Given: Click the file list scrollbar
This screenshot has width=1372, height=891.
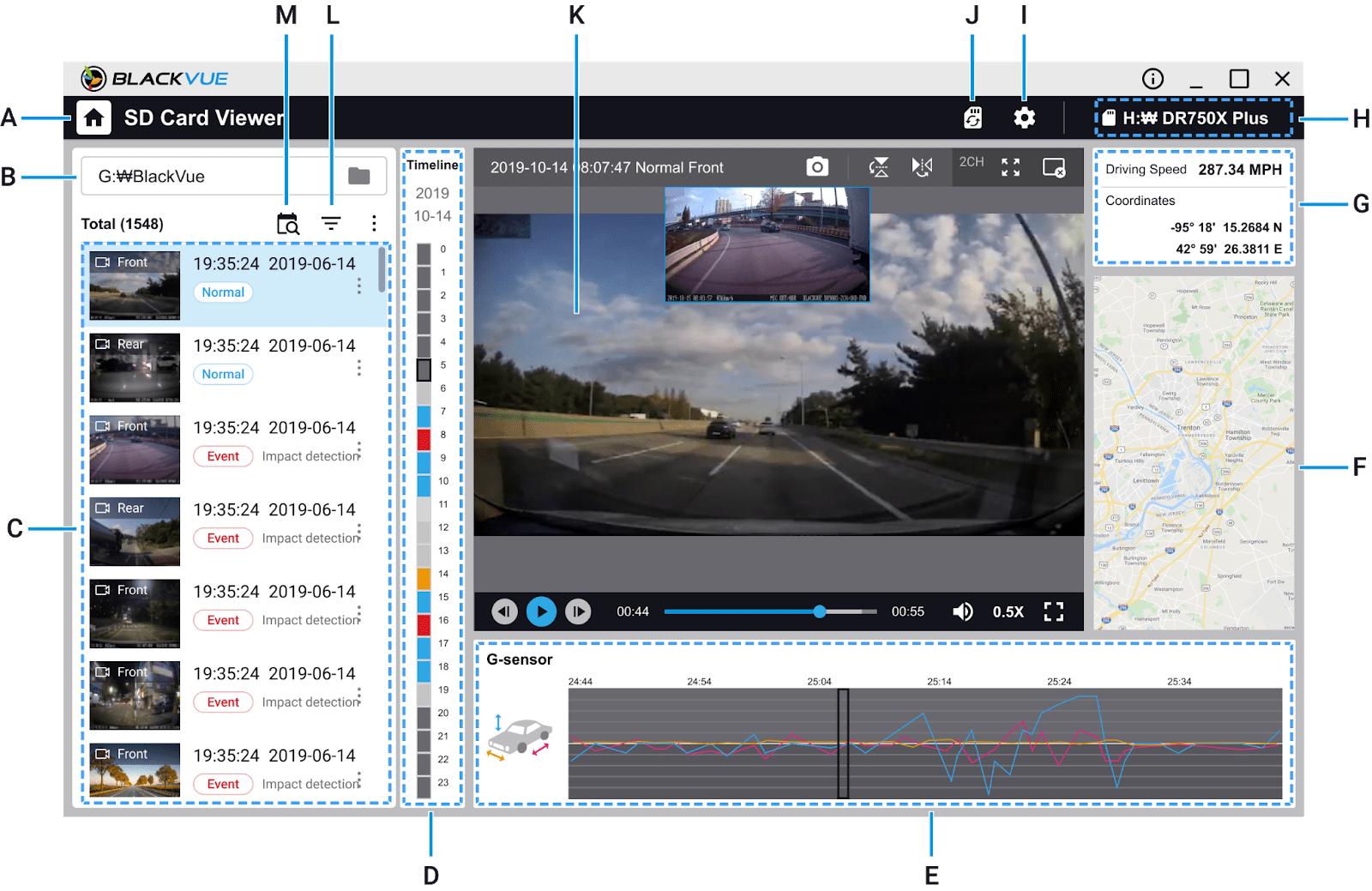Looking at the screenshot, I should 382,270.
